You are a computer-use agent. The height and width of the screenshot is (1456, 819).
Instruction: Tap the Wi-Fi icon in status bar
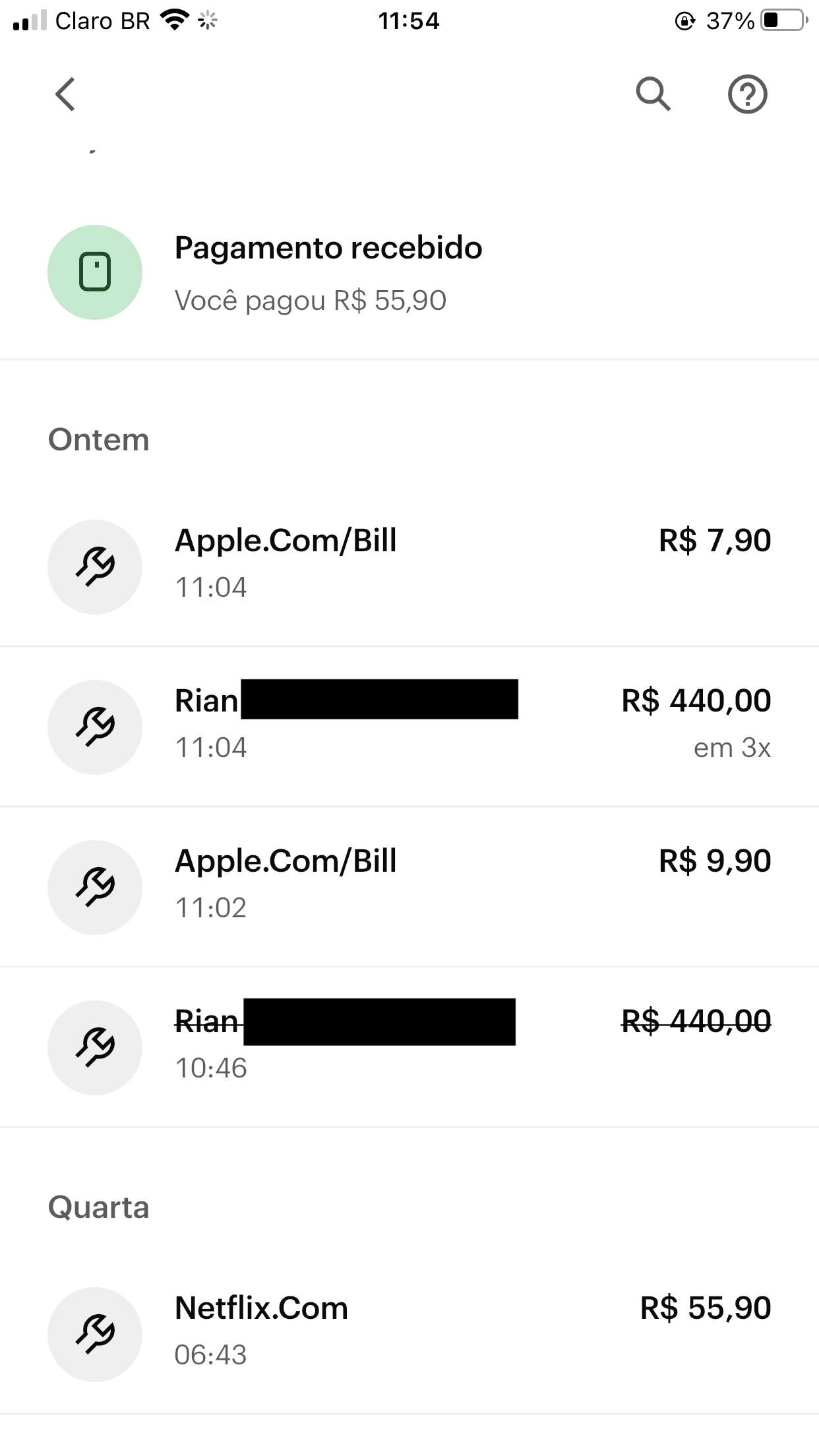[x=175, y=20]
